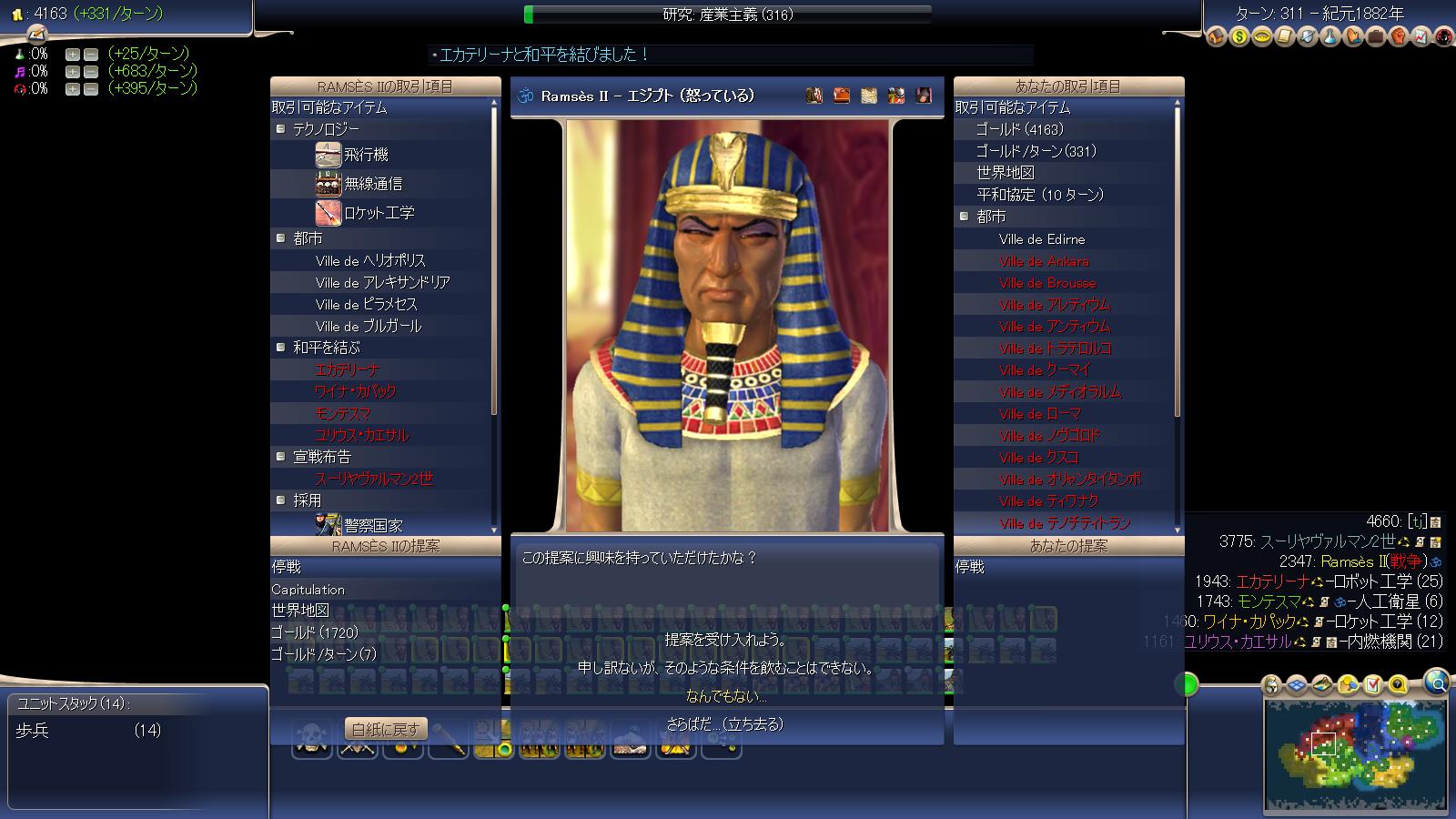The image size is (1456, 819).
Task: Choose 申し訳ないが refusal response
Action: coord(725,668)
